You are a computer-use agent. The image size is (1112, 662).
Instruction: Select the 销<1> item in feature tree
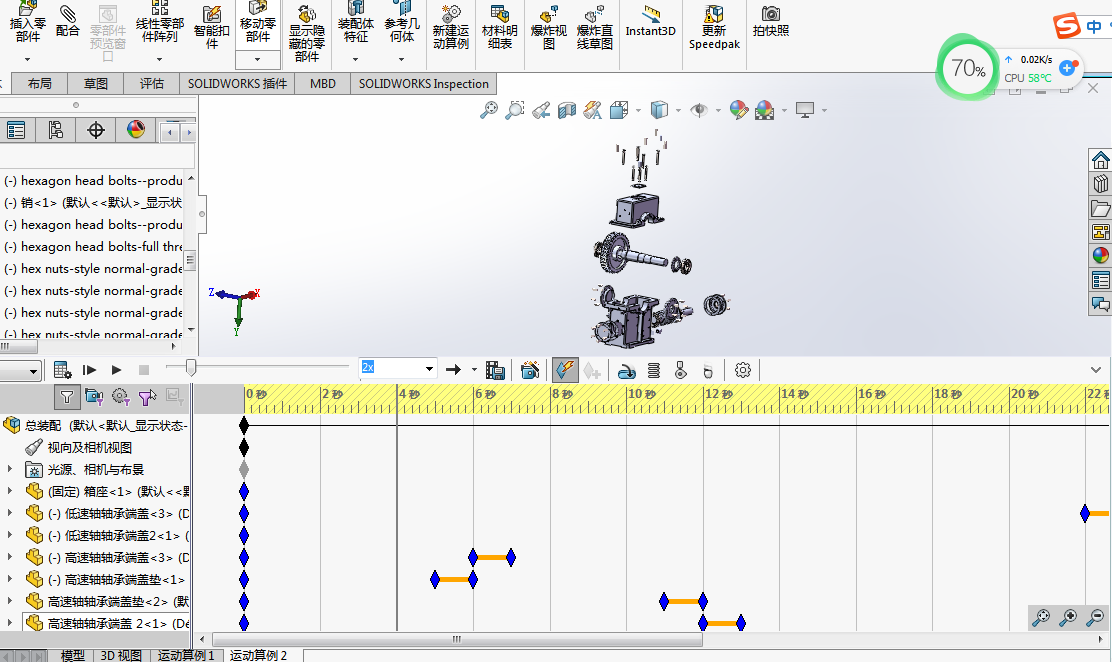point(93,202)
